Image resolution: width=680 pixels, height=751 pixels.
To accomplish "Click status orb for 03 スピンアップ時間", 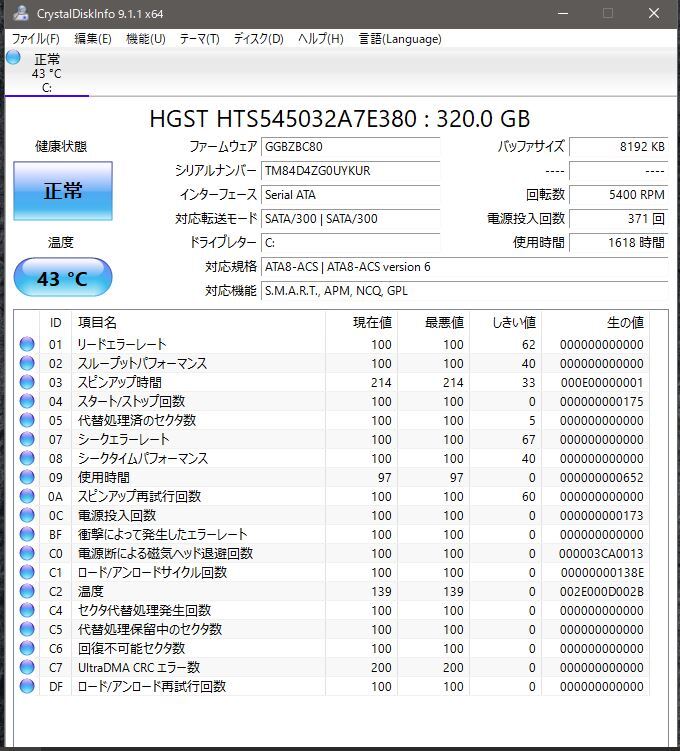I will pyautogui.click(x=27, y=382).
